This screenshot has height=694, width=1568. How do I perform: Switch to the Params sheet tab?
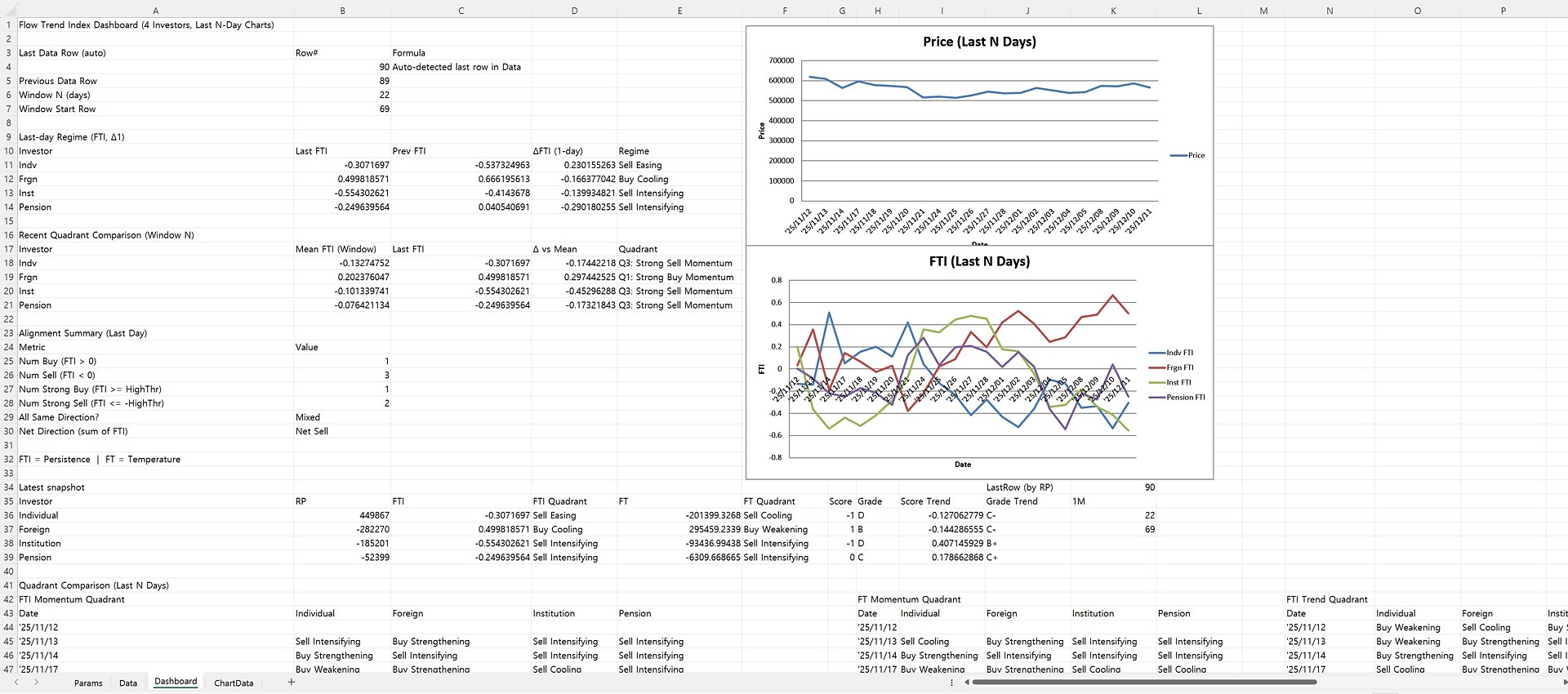tap(88, 683)
